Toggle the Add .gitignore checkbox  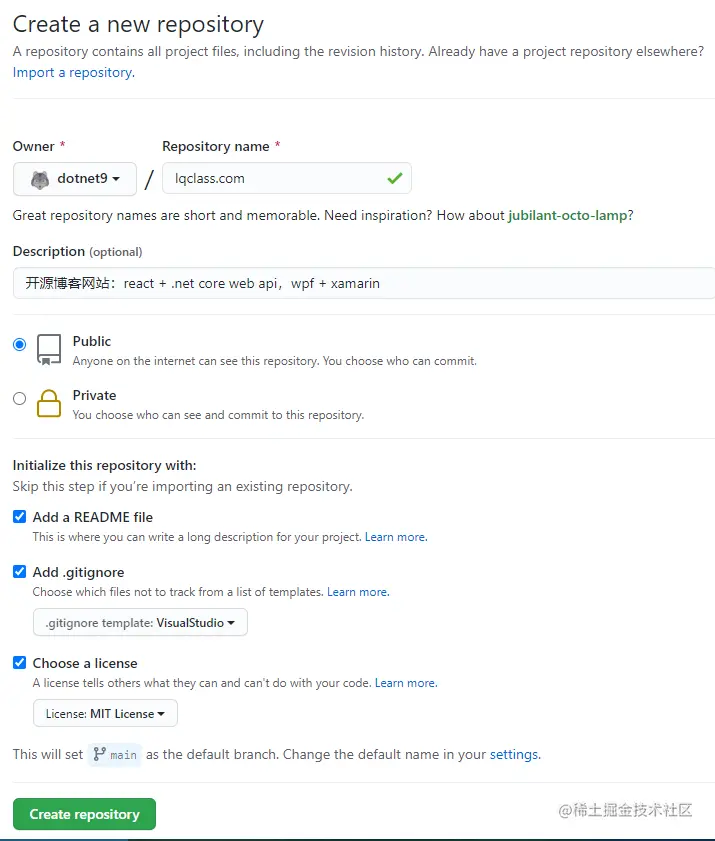[x=20, y=572]
